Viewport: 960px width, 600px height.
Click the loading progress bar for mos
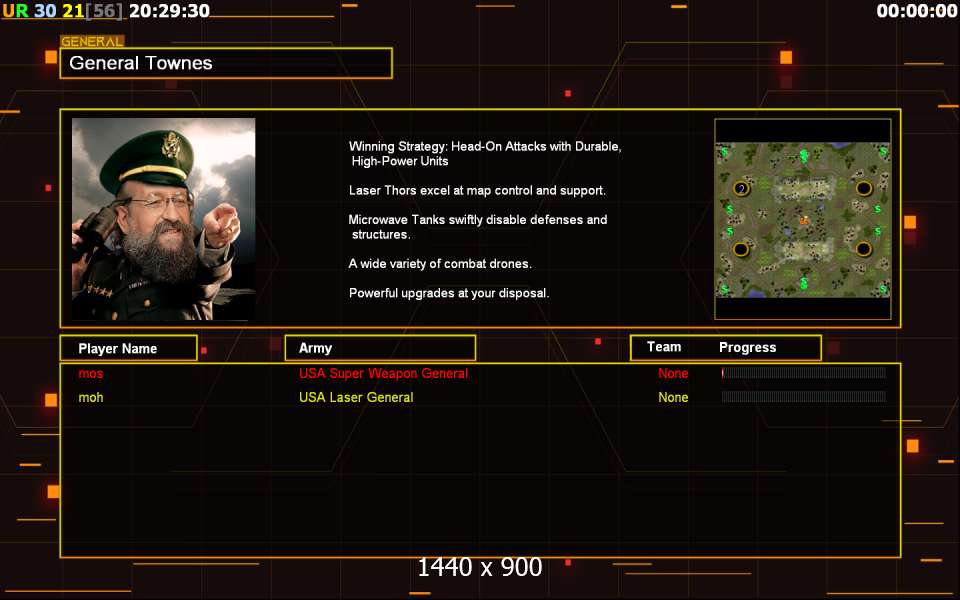click(804, 373)
